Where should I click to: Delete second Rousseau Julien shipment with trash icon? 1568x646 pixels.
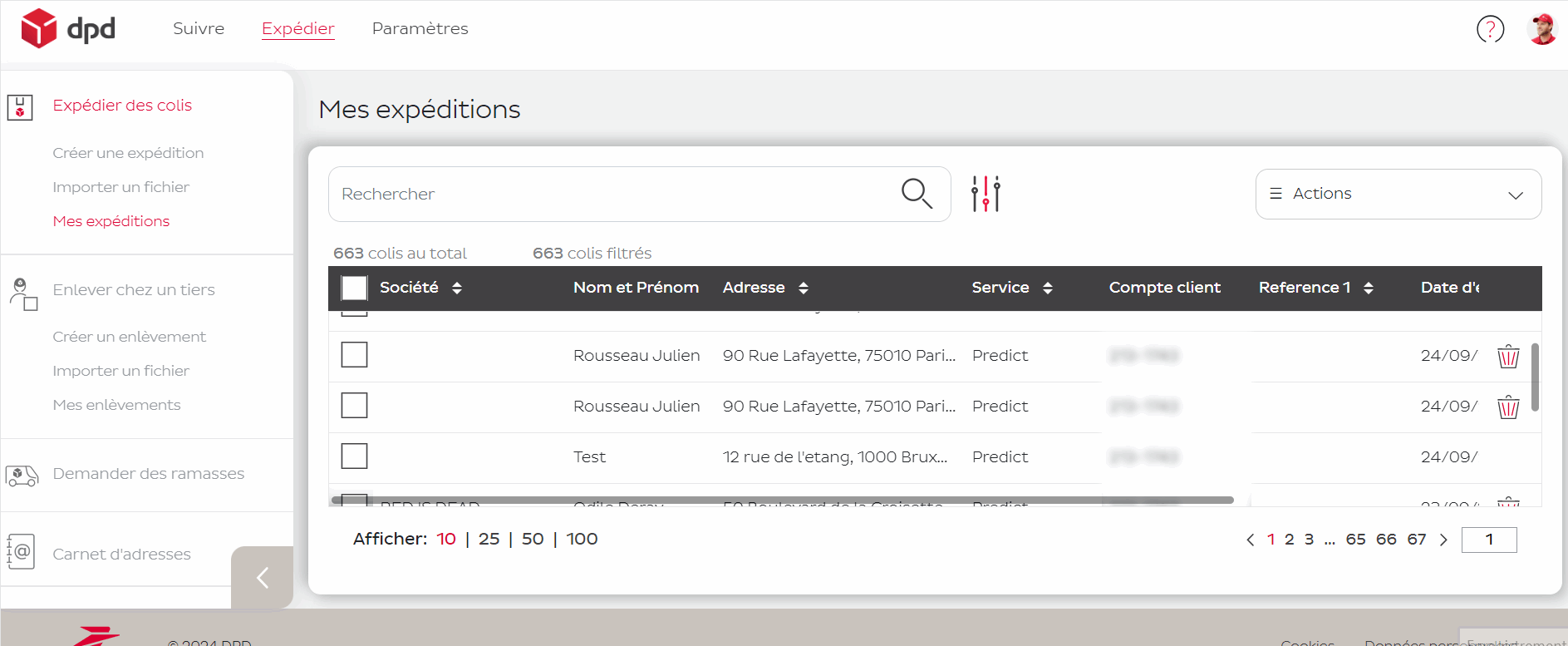(x=1508, y=407)
